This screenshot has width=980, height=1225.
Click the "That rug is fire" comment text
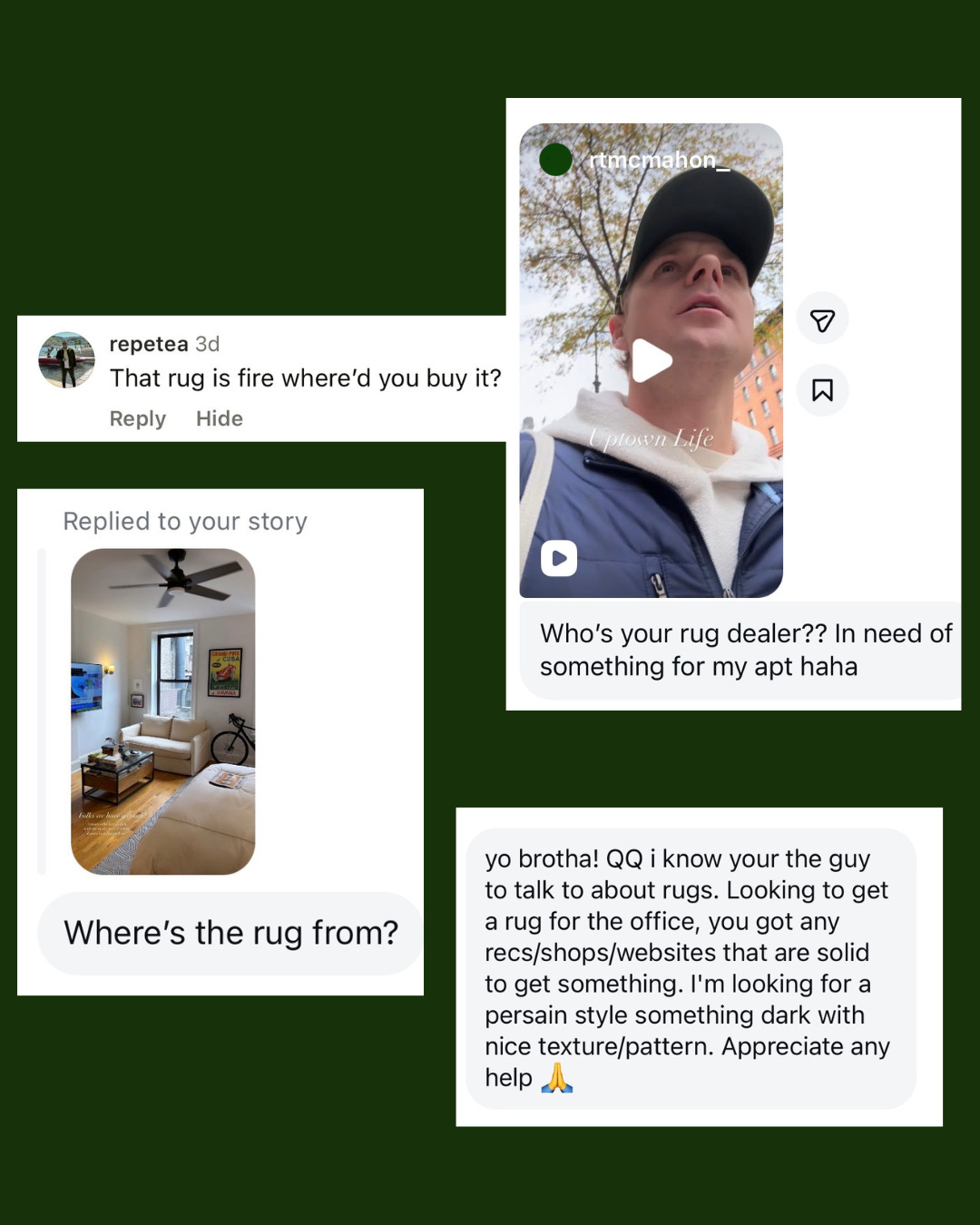click(305, 378)
